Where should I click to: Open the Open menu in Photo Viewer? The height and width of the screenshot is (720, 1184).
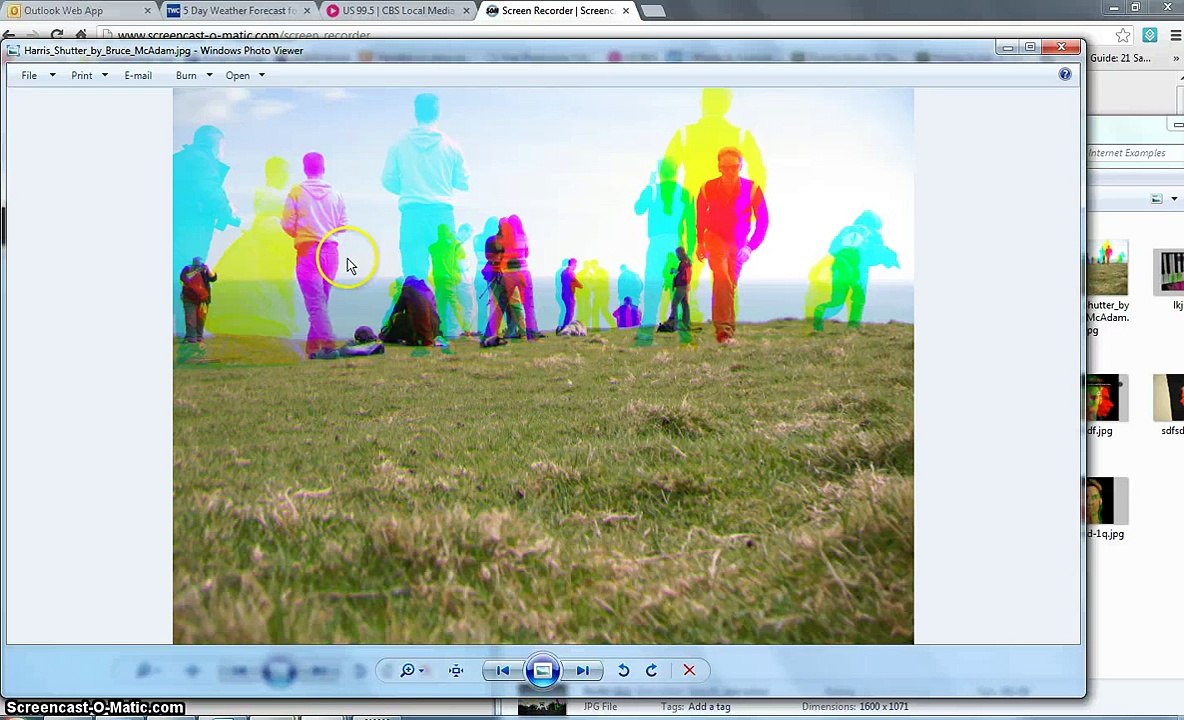[x=237, y=75]
